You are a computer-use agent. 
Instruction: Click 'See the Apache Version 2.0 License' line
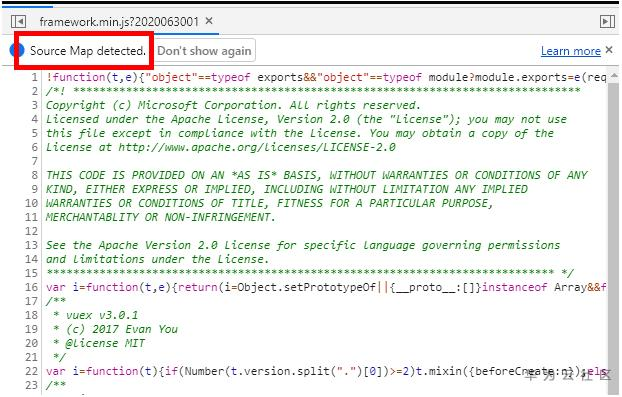click(303, 245)
